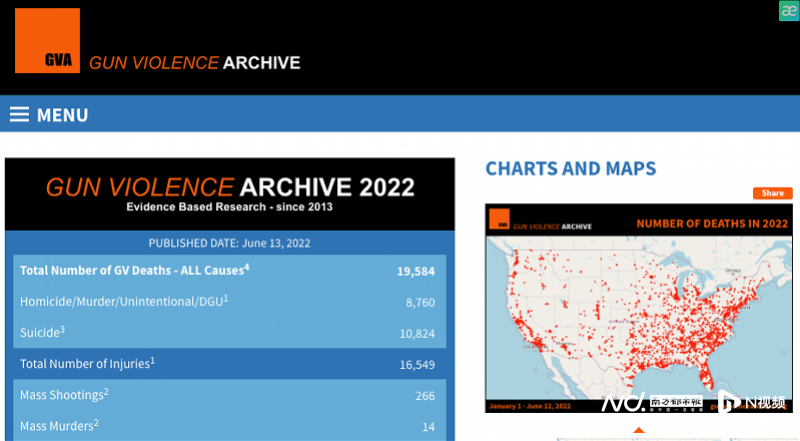Click the small GVA logo on the map header

click(499, 219)
